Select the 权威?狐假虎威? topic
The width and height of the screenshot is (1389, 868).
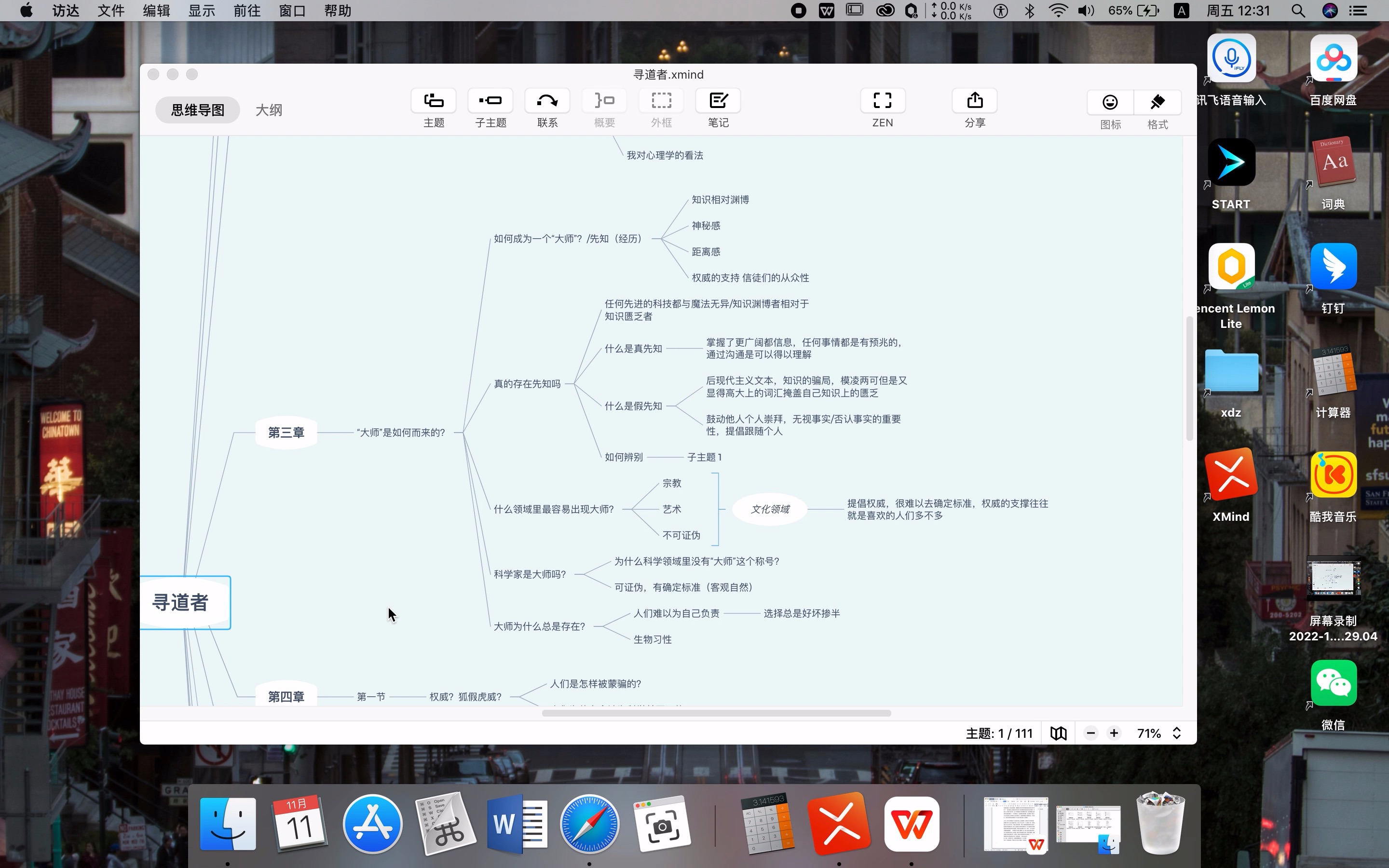coord(465,696)
